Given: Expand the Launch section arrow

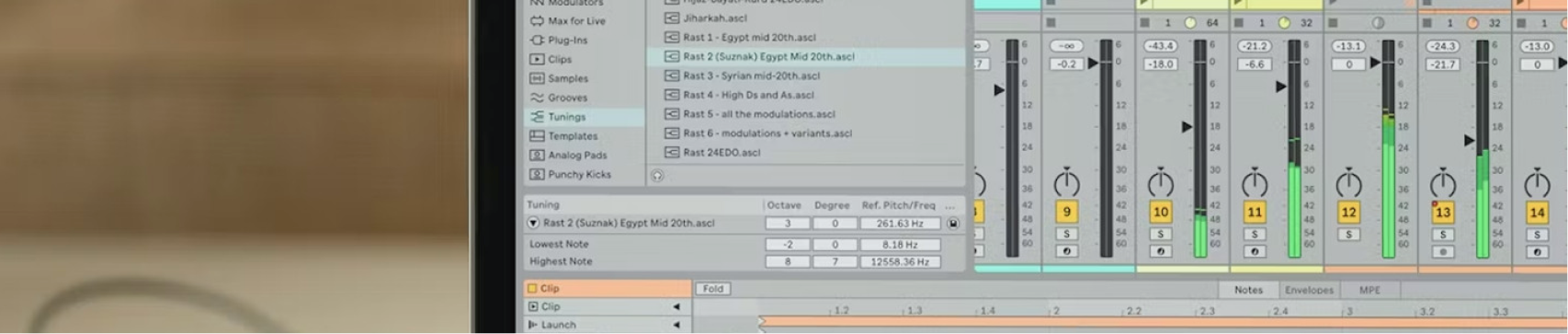Looking at the screenshot, I should [x=676, y=325].
